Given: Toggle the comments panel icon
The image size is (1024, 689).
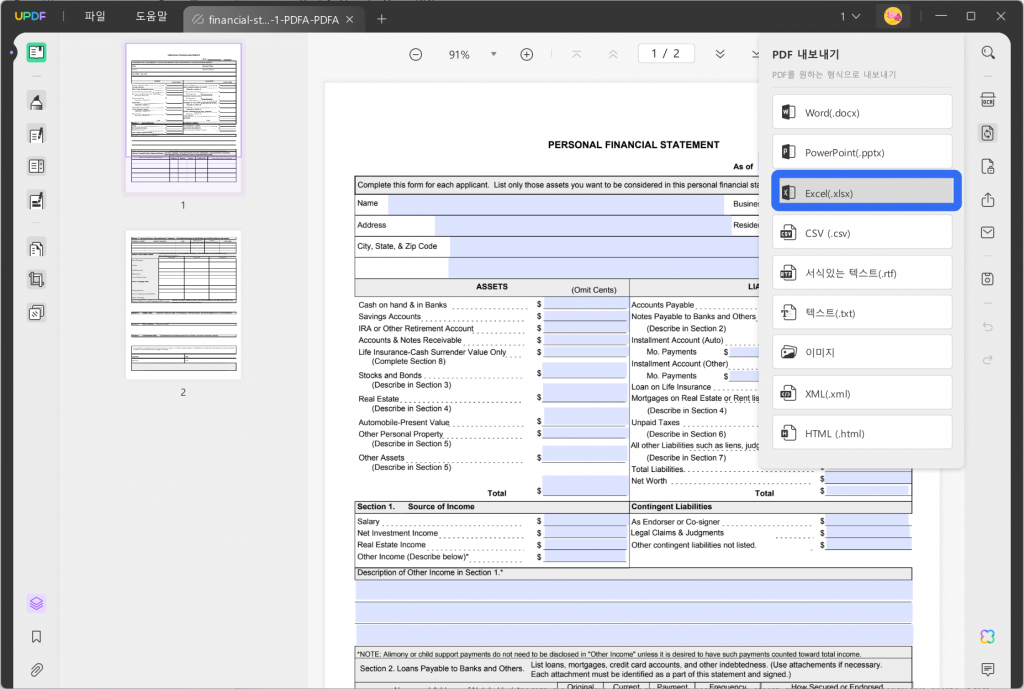Looking at the screenshot, I should 988,669.
